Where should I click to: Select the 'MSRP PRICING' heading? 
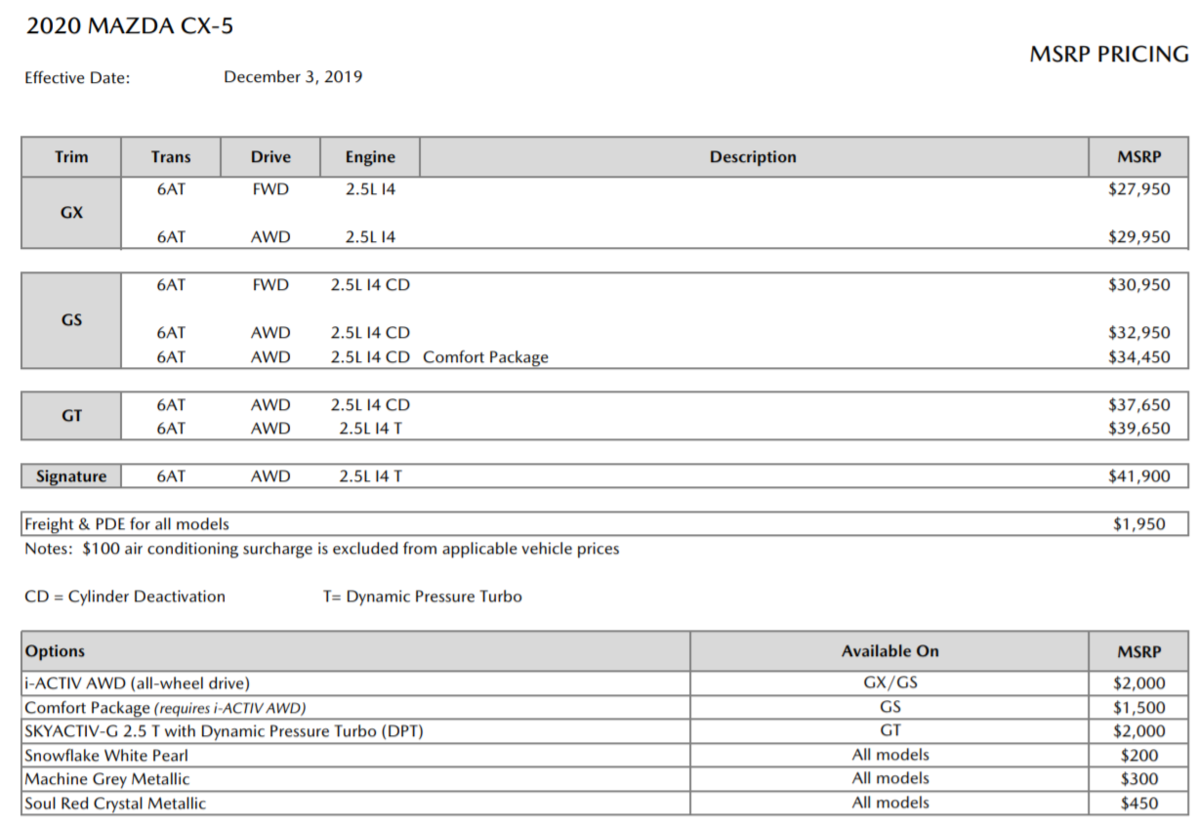tap(1109, 55)
